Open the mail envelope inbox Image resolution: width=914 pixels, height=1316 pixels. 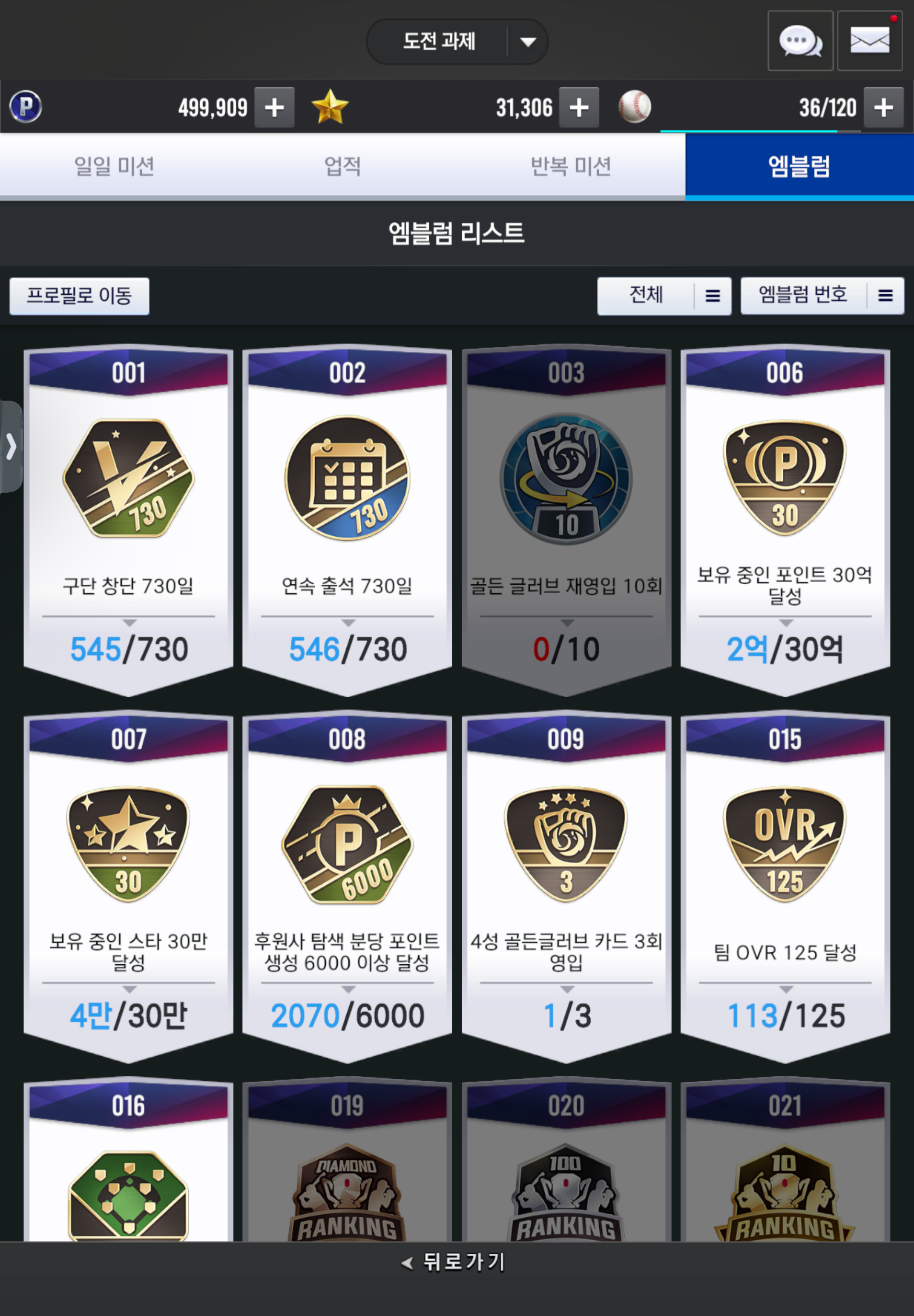869,41
